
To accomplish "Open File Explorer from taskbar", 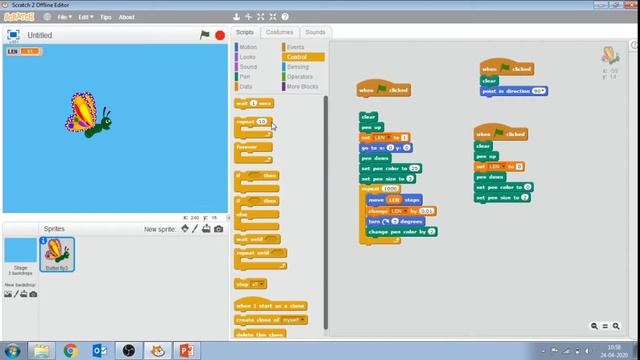I will click(x=41, y=351).
